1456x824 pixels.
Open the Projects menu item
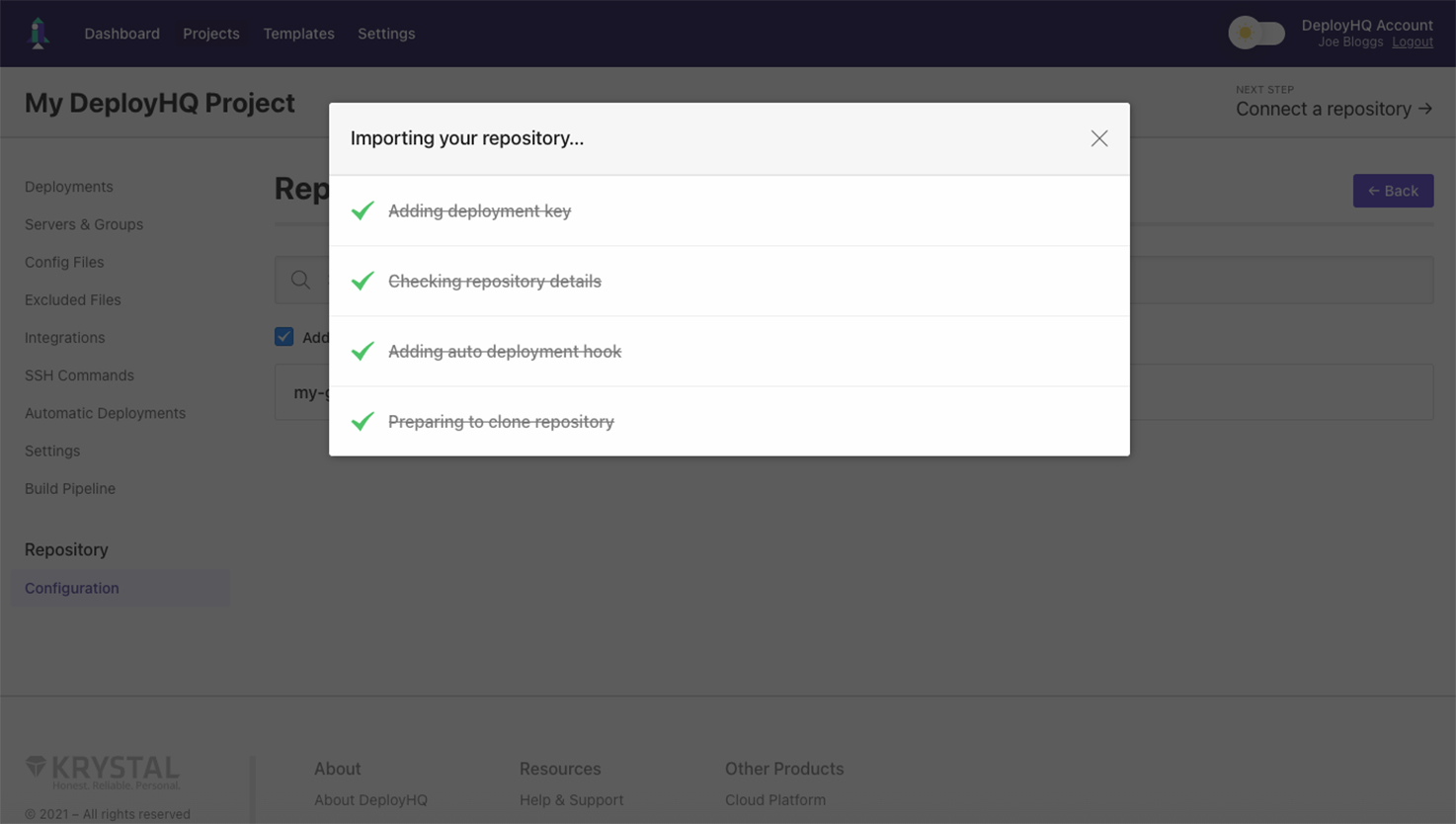(210, 34)
